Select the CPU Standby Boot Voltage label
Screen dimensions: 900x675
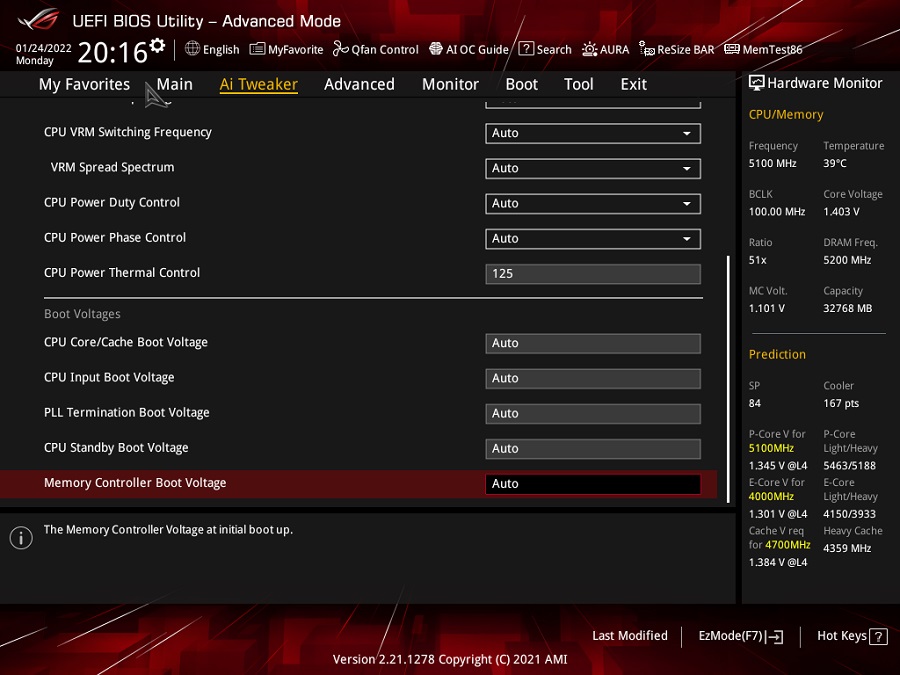(x=116, y=447)
